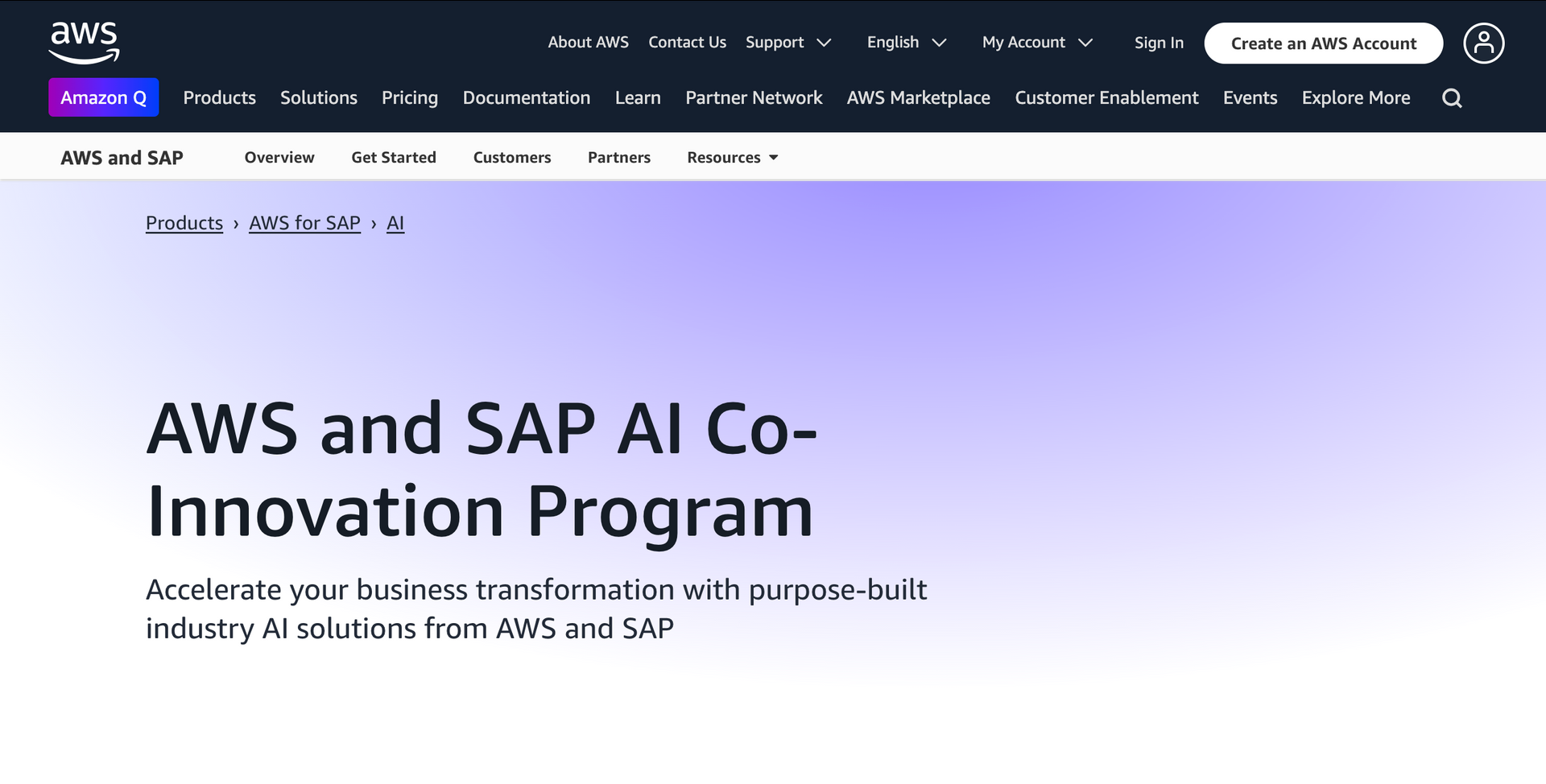
Task: Open the Products menu
Action: coord(219,98)
